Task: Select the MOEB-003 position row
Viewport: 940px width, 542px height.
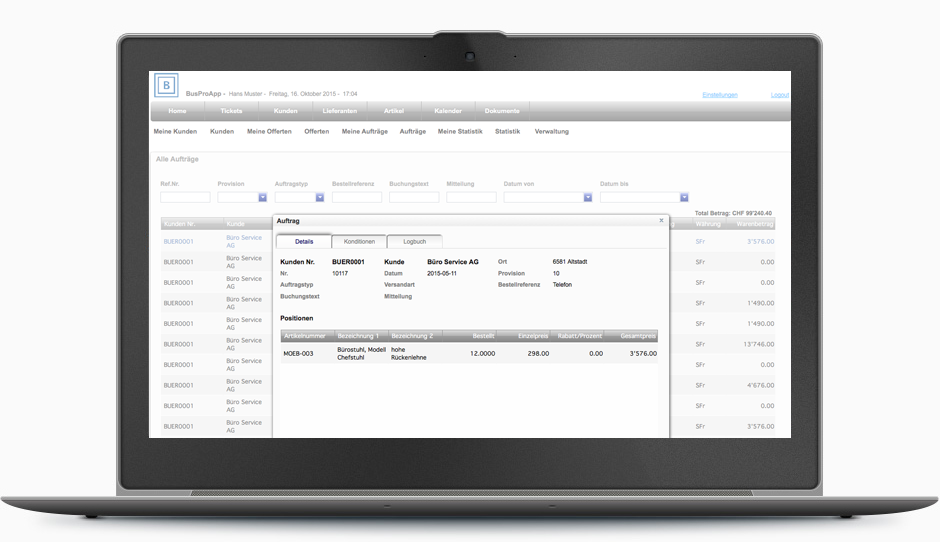Action: coord(298,353)
